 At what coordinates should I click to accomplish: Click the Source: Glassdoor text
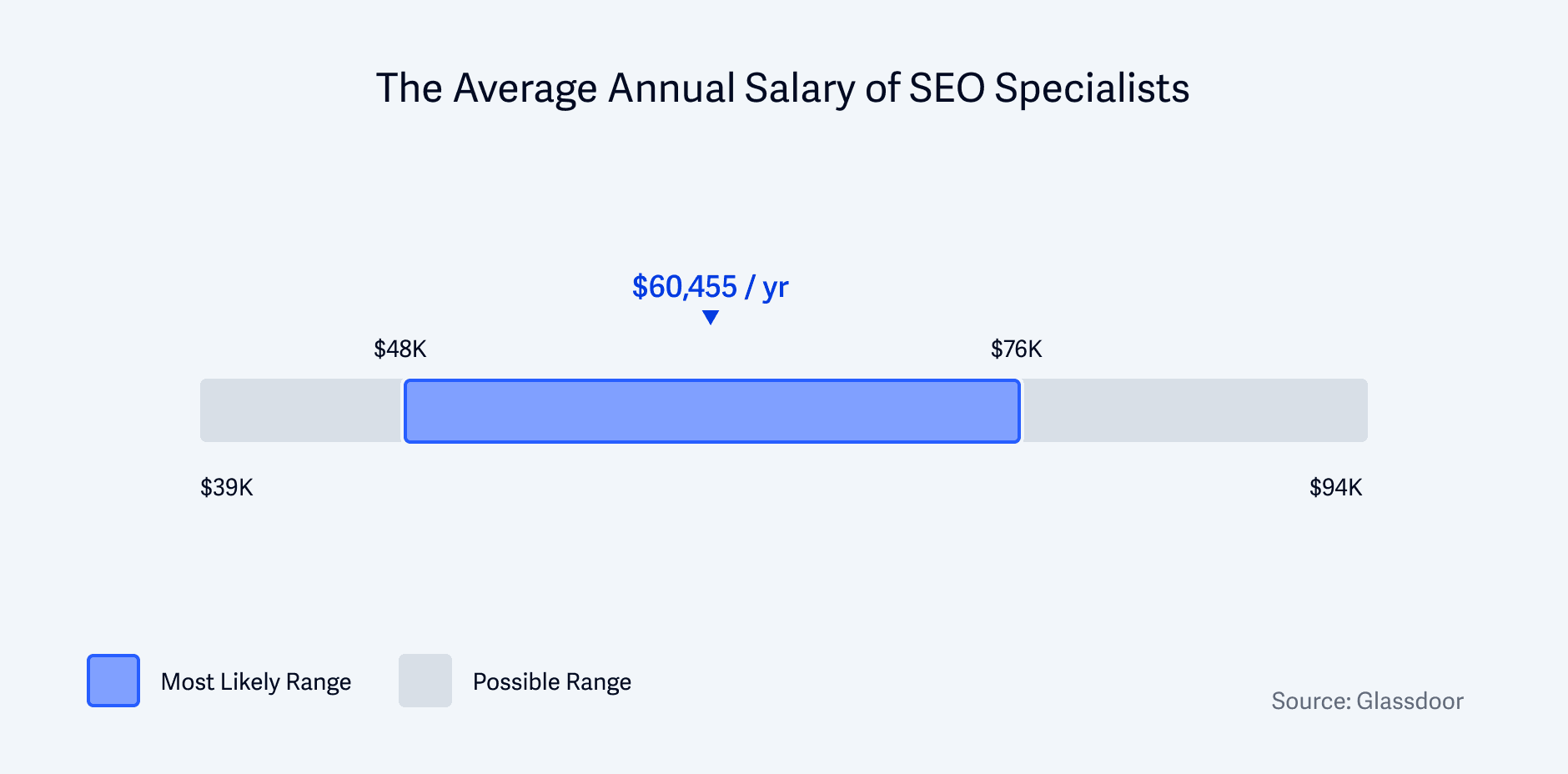tap(1368, 701)
